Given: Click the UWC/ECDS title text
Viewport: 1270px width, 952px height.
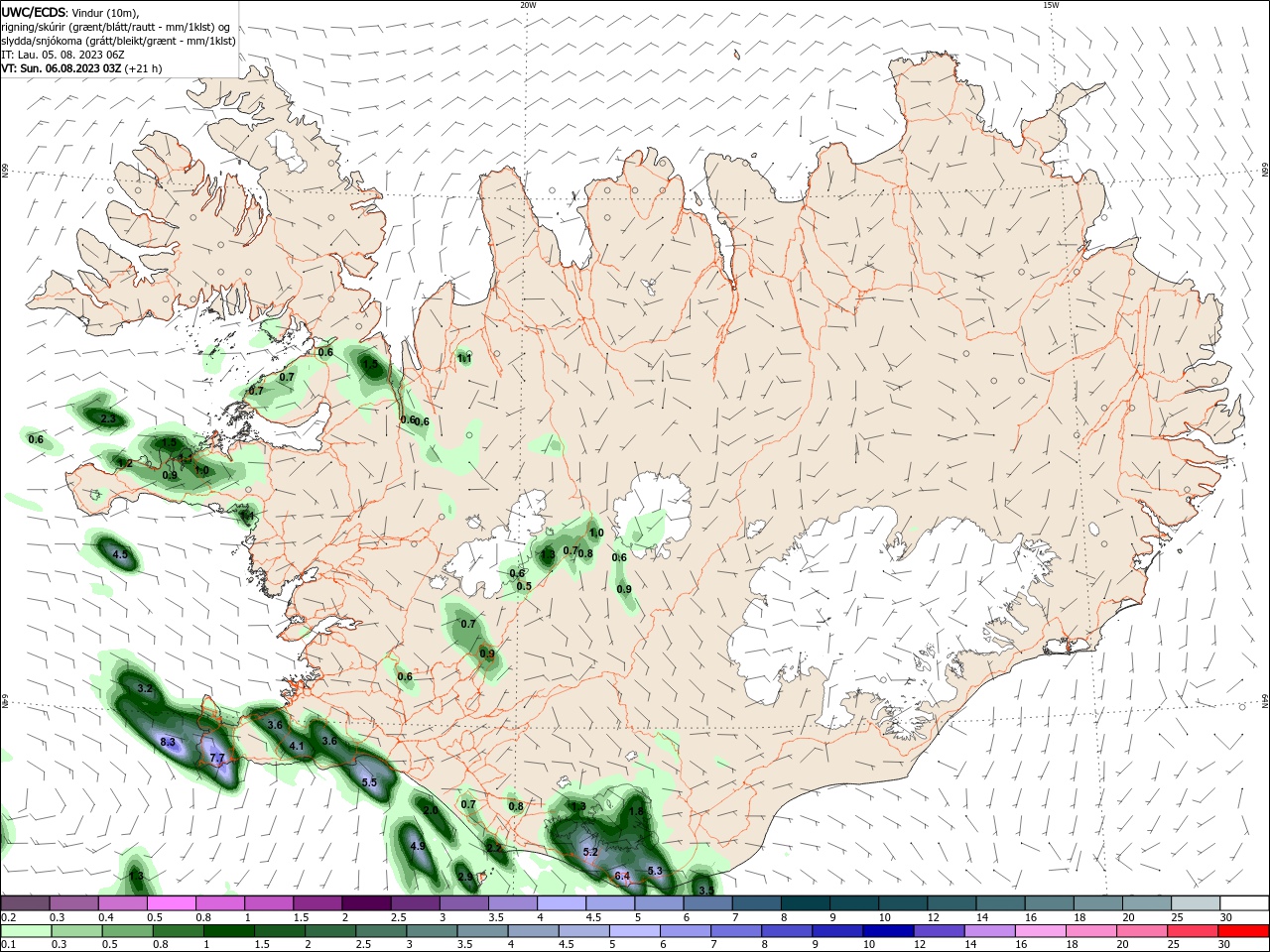Looking at the screenshot, I should coord(35,12).
